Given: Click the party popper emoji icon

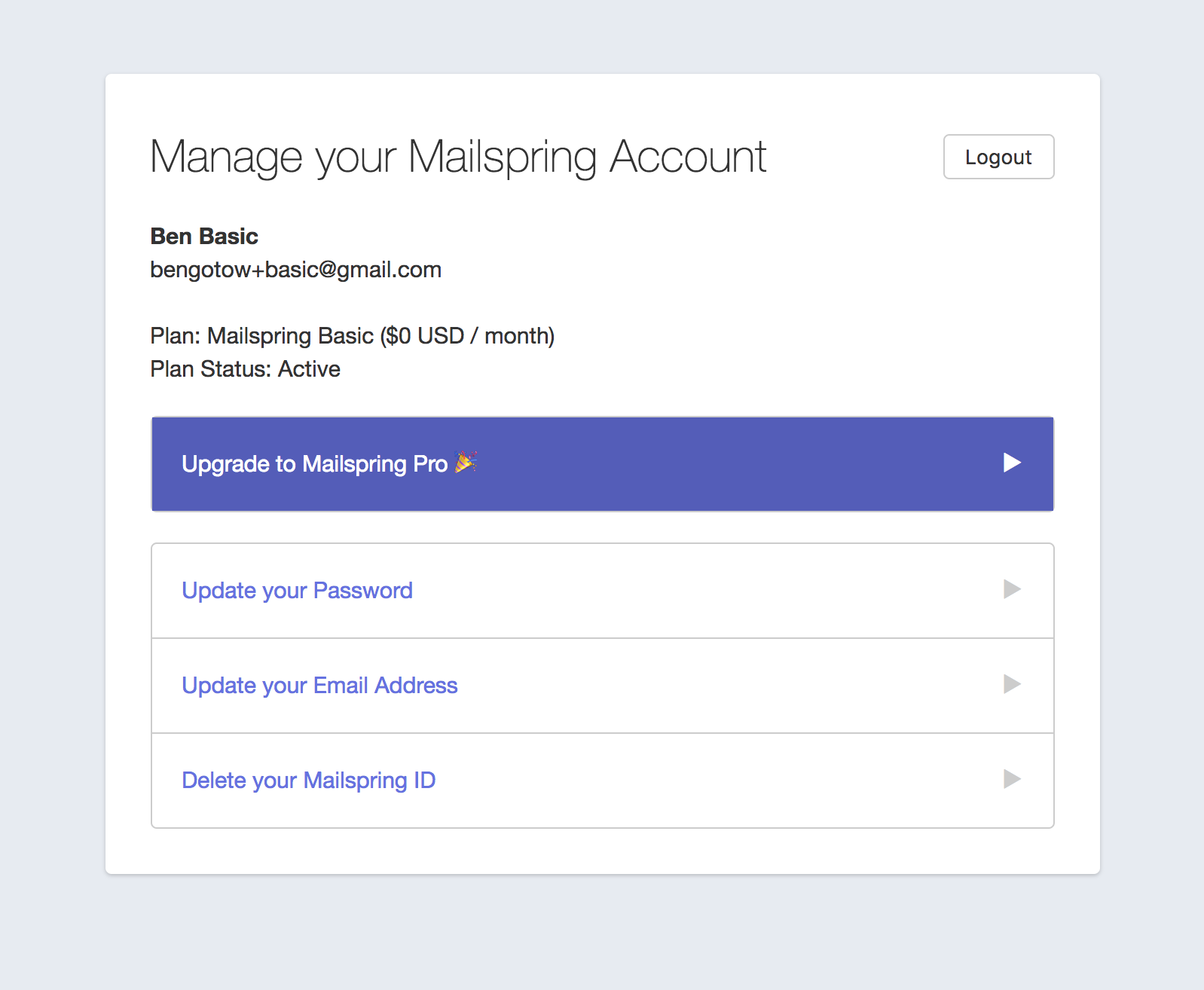Looking at the screenshot, I should click(466, 462).
